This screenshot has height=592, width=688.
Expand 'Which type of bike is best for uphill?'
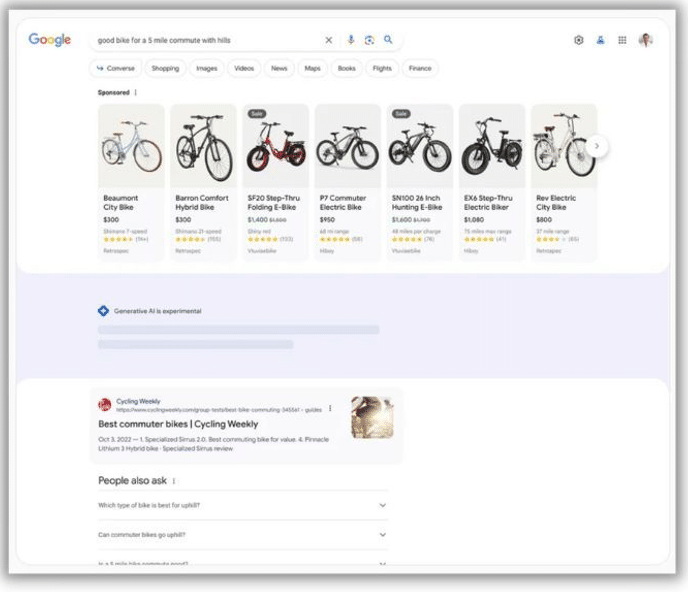coord(242,505)
